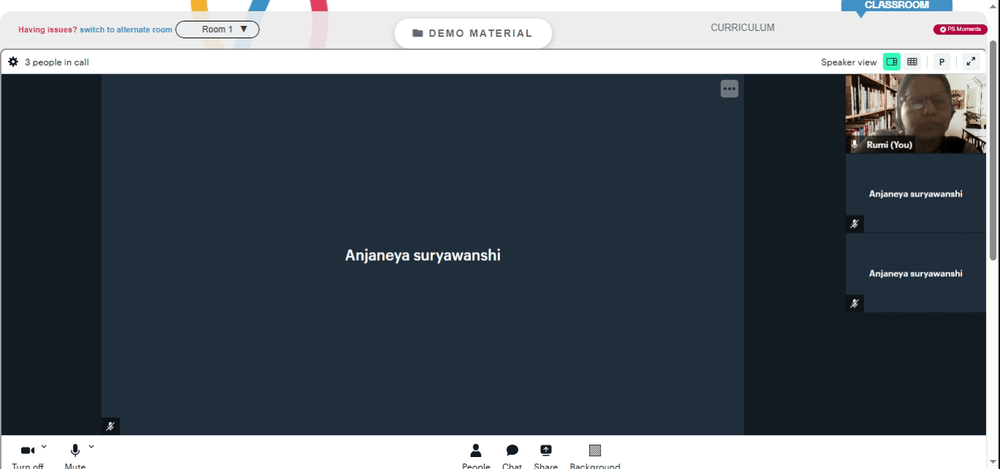
Task: Click the P button in call header
Action: pyautogui.click(x=941, y=62)
